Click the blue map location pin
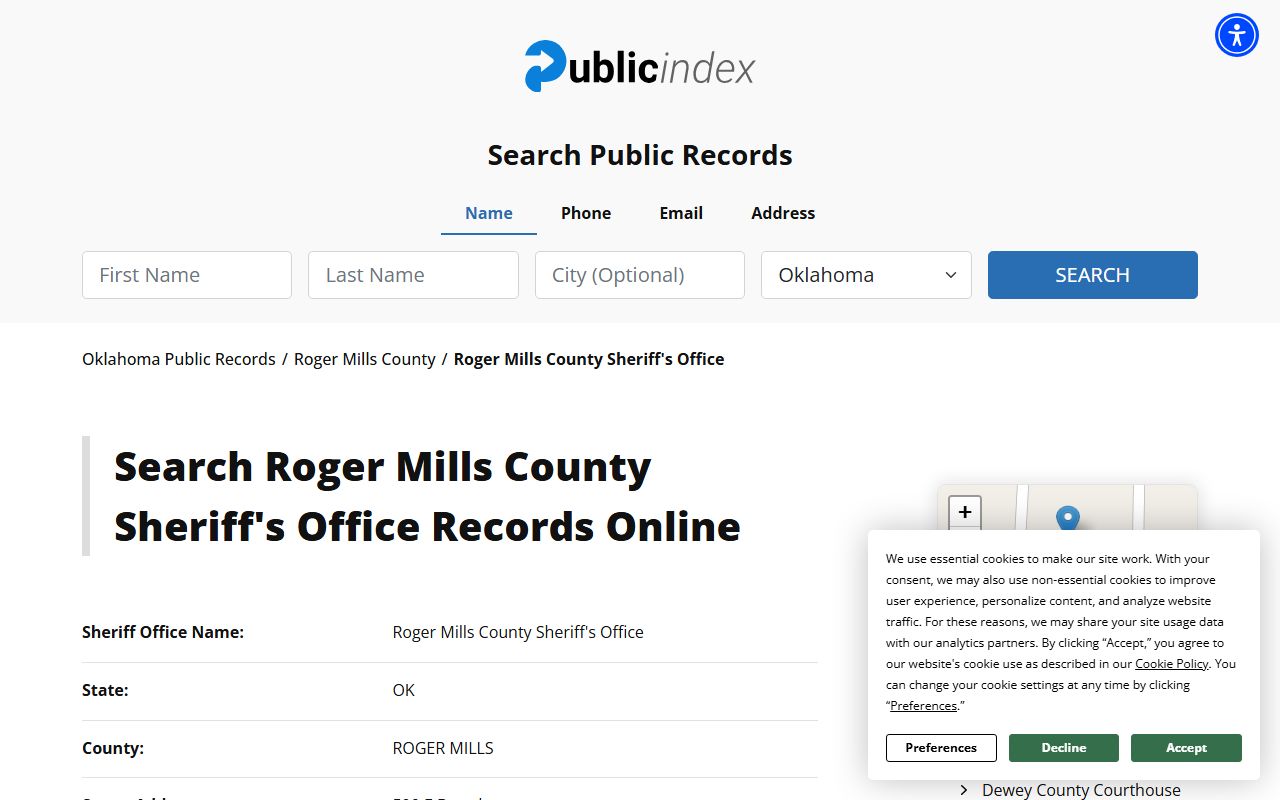The height and width of the screenshot is (800, 1280). coord(1068,519)
